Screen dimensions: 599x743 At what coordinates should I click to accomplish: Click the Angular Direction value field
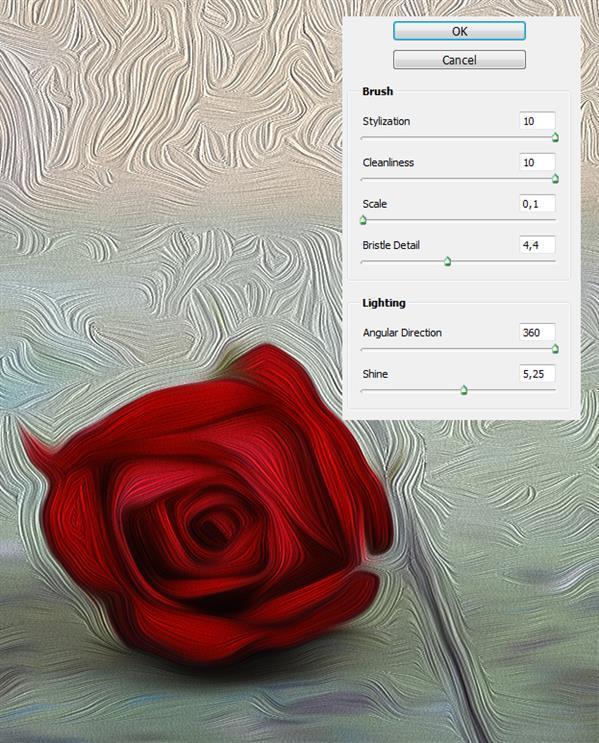coord(537,332)
